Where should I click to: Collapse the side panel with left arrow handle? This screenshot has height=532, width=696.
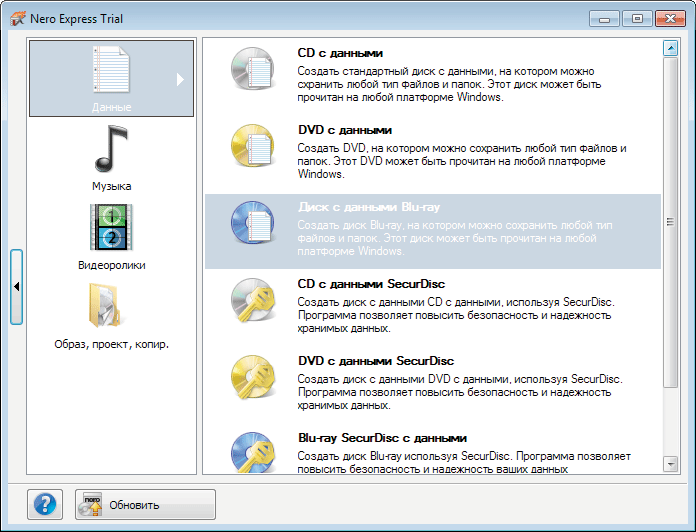pyautogui.click(x=16, y=287)
